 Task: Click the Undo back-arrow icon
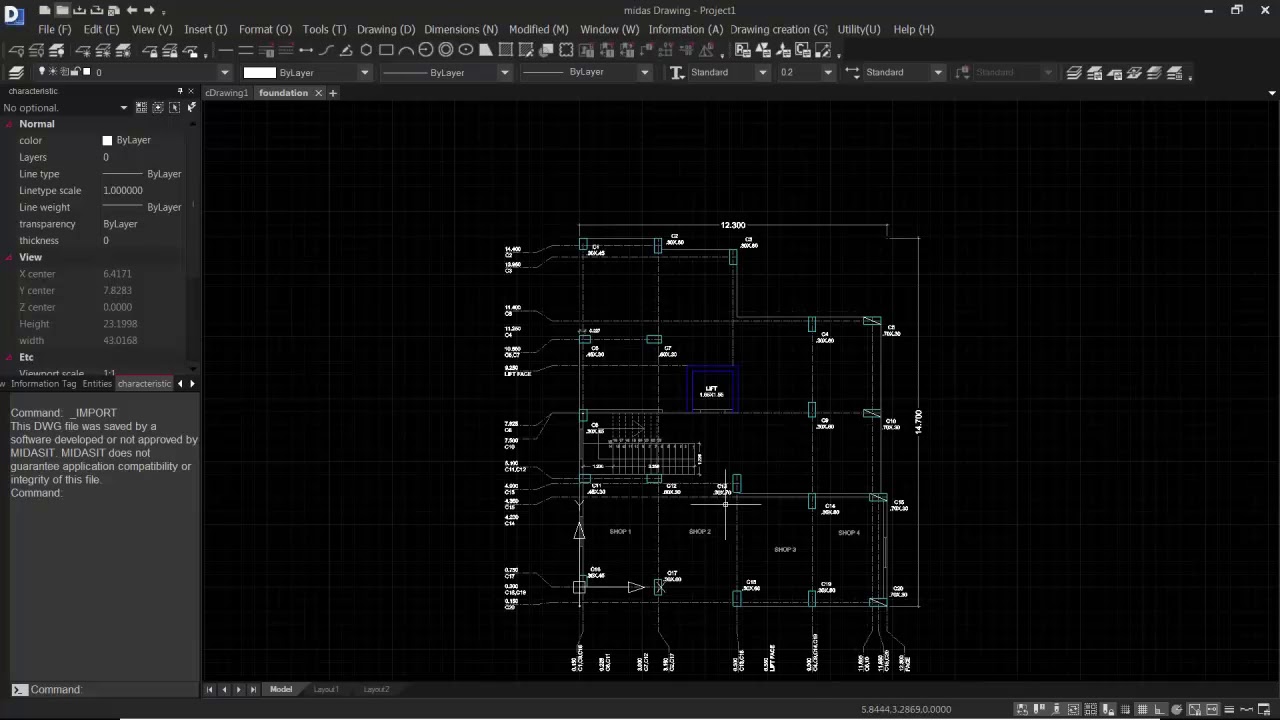pyautogui.click(x=132, y=10)
